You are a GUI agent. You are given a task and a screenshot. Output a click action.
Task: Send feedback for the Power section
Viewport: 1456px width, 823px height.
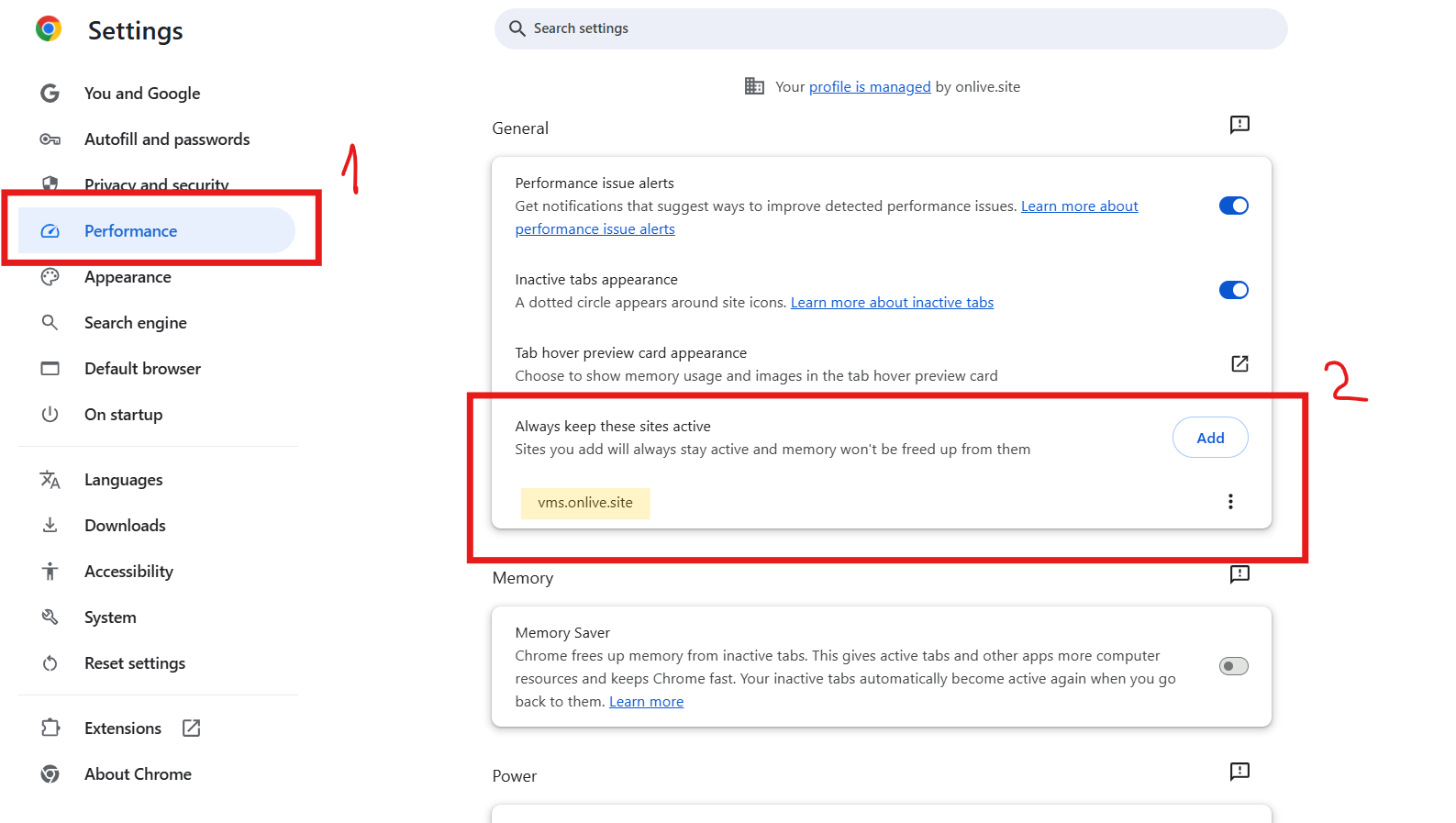1239,772
